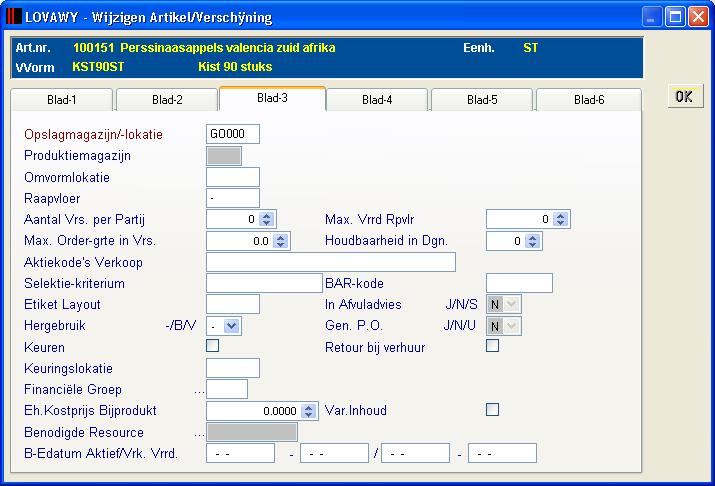The width and height of the screenshot is (715, 486).
Task: Click the Eenh. value ST
Action: [531, 48]
